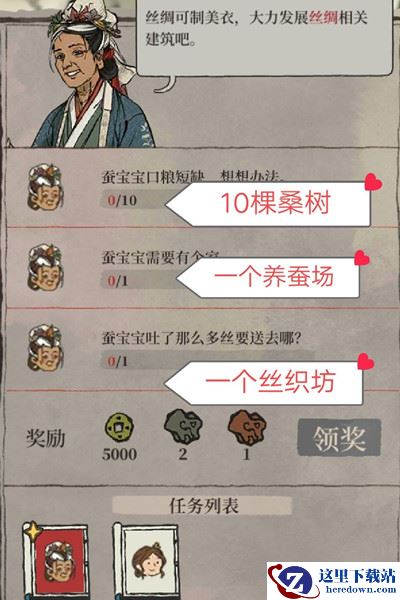This screenshot has width=400, height=600.
Task: Select the gray elephant reward icon
Action: click(183, 426)
